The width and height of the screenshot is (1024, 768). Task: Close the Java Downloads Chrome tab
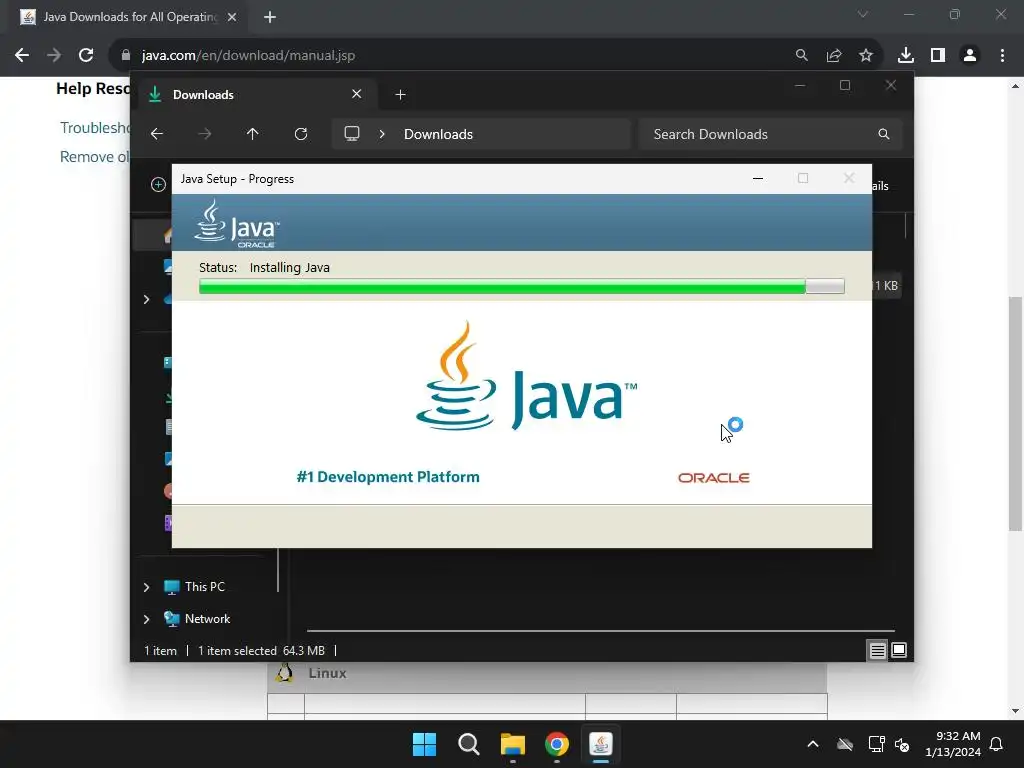point(232,17)
